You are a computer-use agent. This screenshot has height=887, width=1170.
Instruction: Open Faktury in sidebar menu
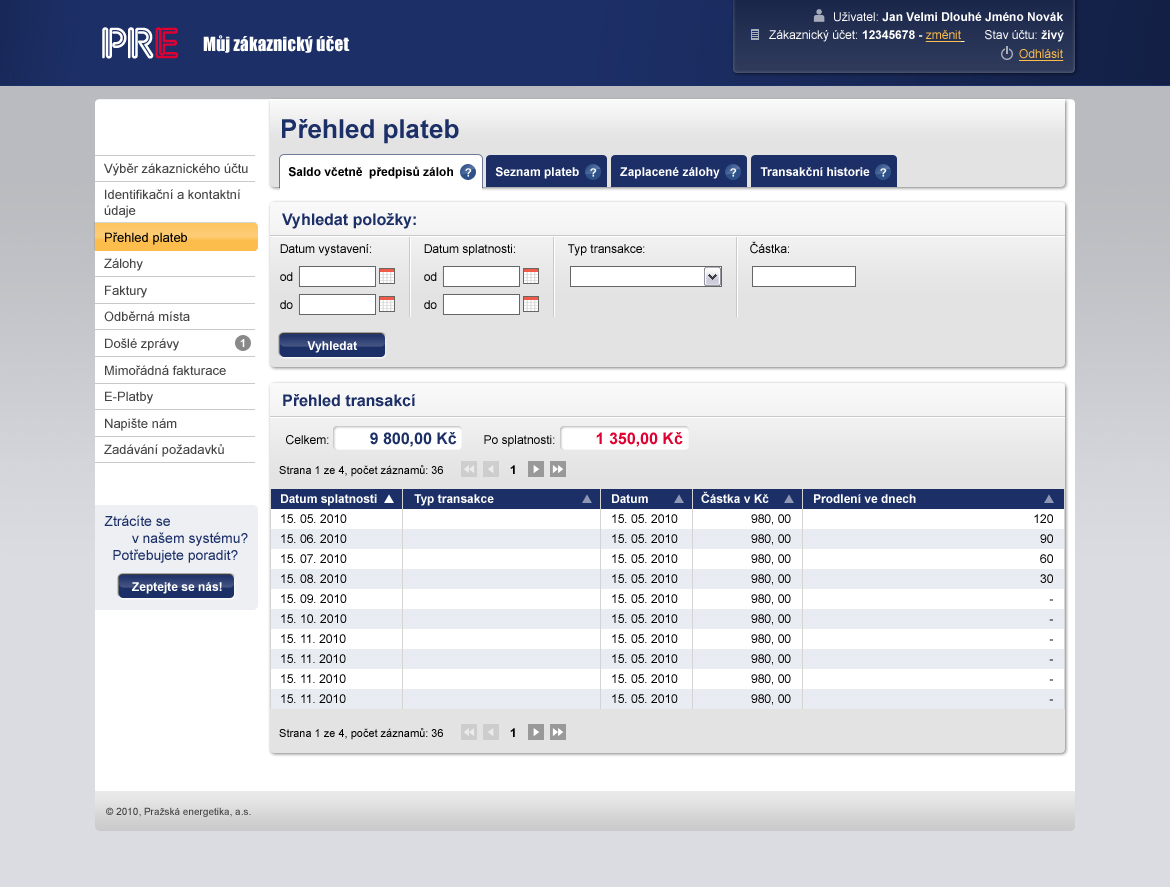click(175, 290)
